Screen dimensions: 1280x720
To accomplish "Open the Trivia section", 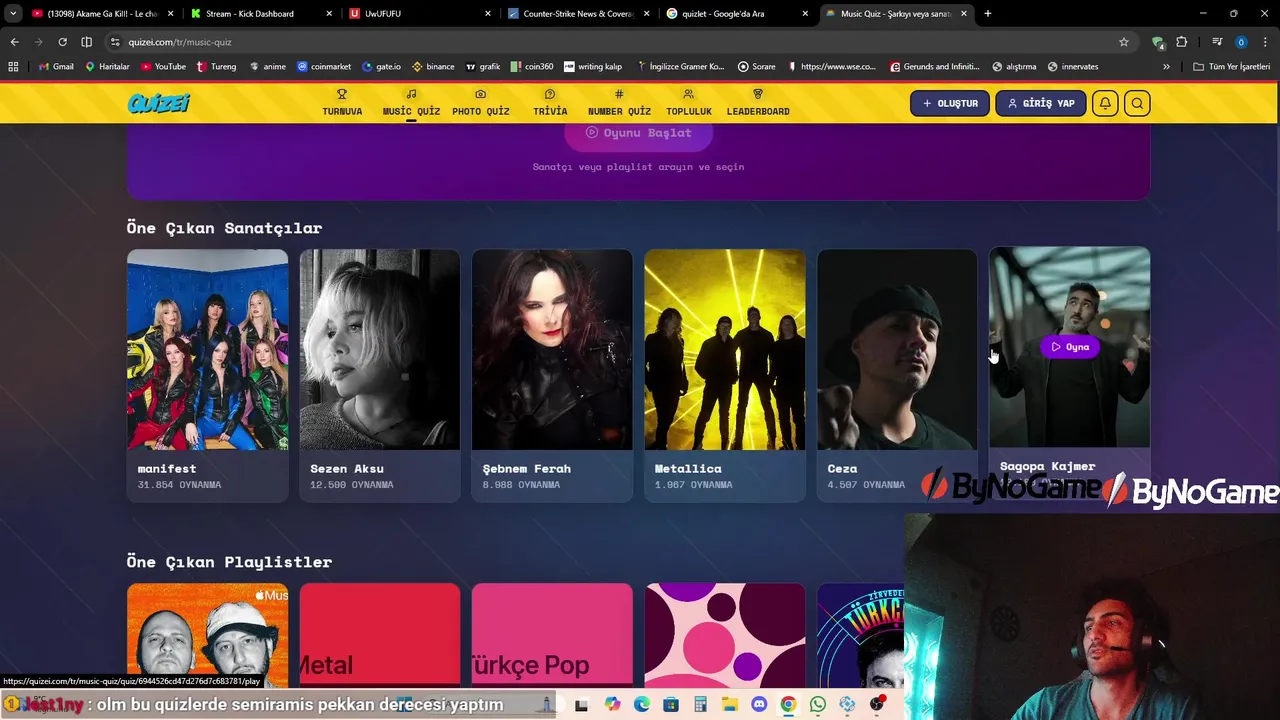I will point(550,103).
